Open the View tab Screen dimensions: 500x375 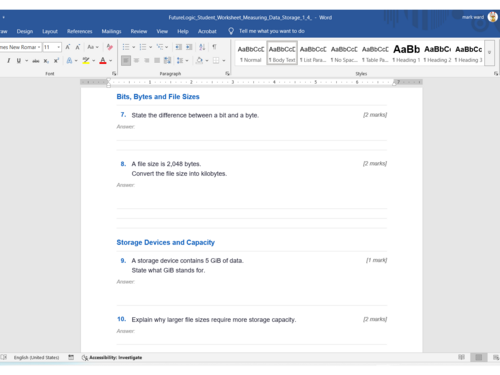[162, 31]
